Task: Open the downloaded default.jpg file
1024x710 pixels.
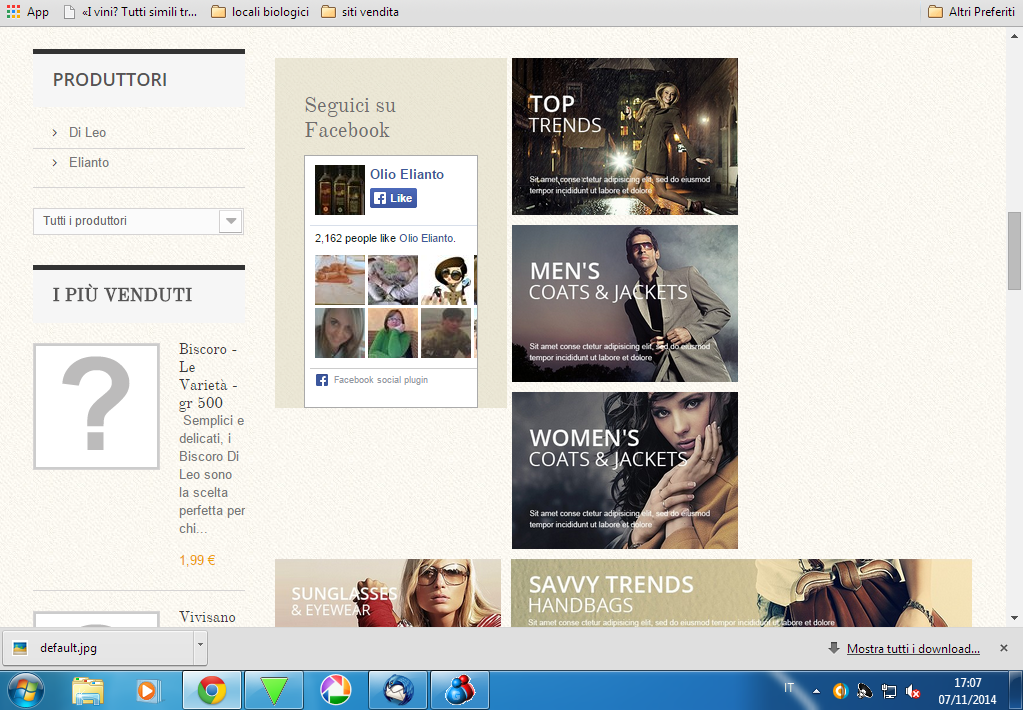Action: point(98,648)
